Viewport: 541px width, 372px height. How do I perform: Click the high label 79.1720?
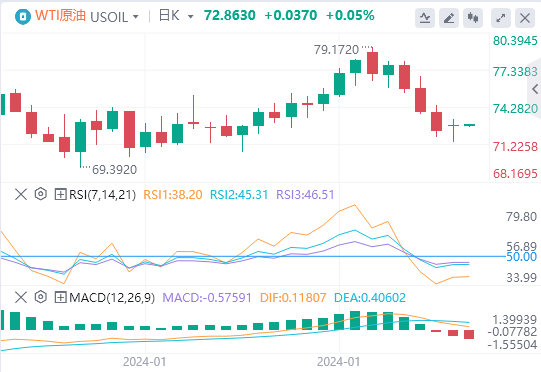click(336, 50)
